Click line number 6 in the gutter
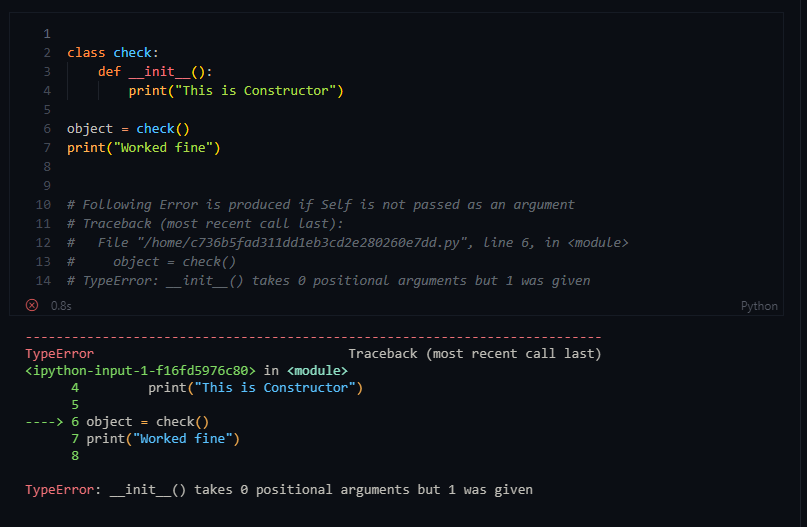 (47, 129)
